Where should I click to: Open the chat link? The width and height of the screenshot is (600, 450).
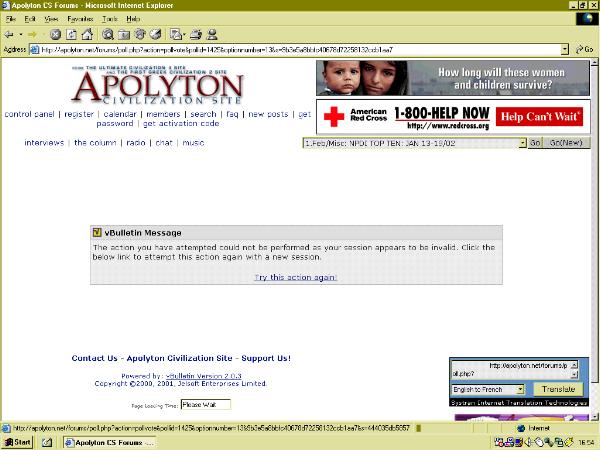pyautogui.click(x=164, y=143)
